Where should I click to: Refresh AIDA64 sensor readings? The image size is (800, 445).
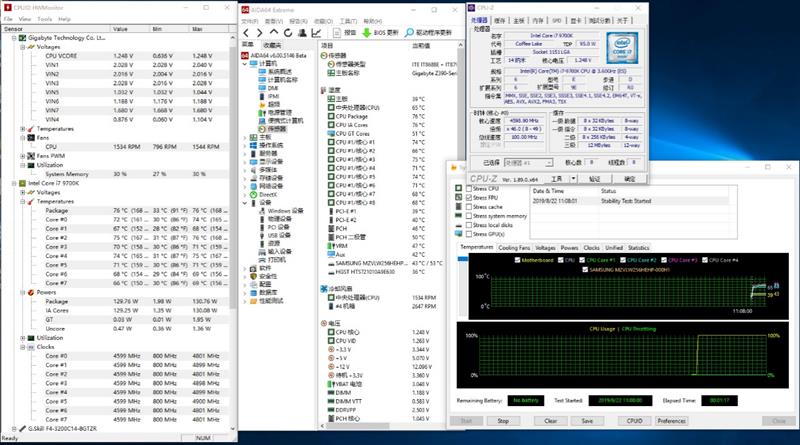tap(288, 33)
